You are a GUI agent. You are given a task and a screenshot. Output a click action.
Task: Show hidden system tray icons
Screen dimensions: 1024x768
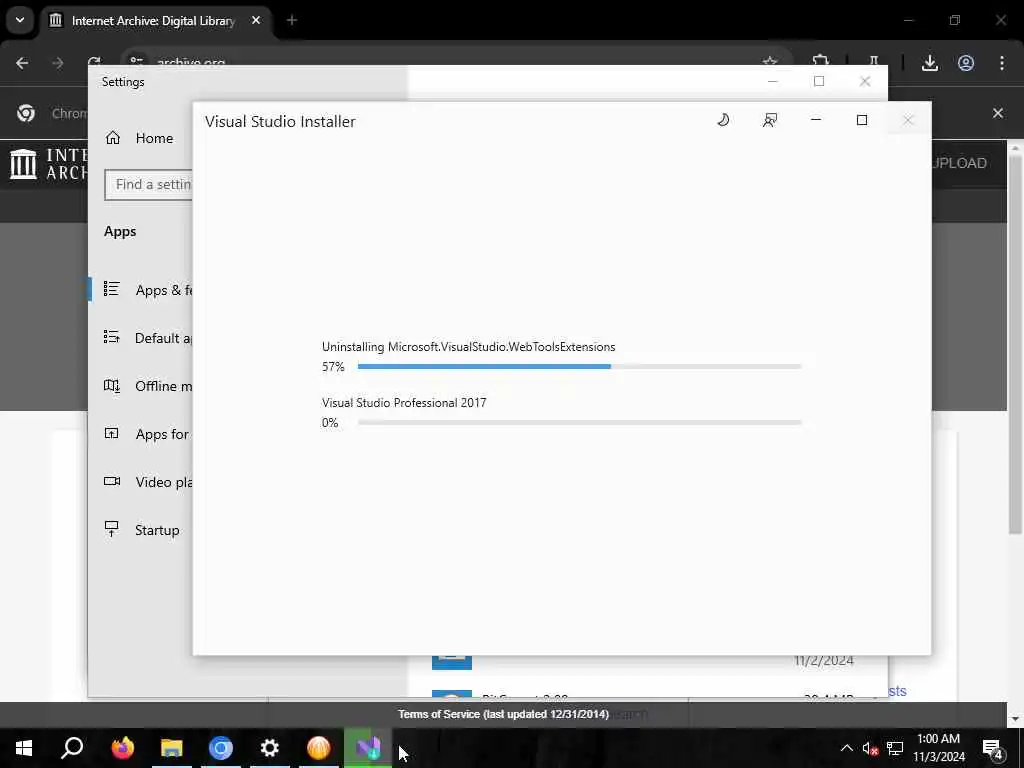point(846,748)
